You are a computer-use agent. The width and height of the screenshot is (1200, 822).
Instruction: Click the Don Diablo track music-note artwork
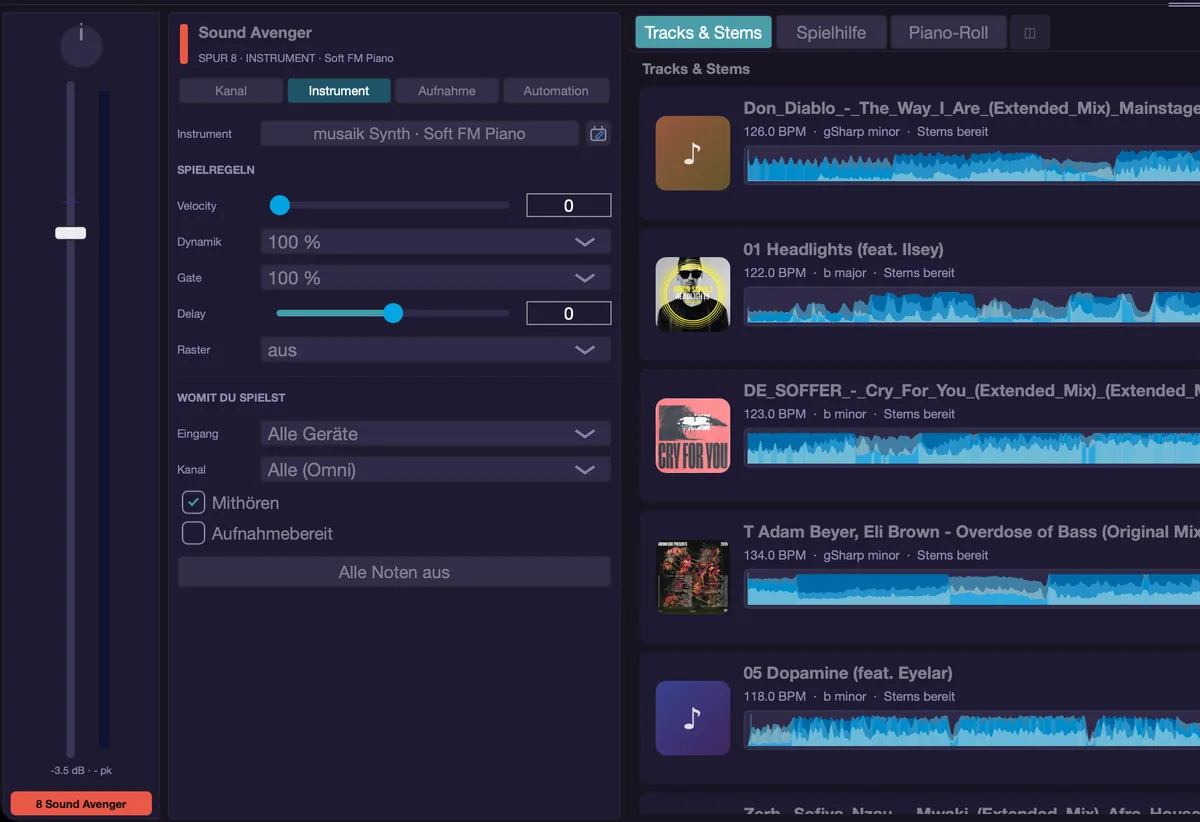click(x=692, y=153)
